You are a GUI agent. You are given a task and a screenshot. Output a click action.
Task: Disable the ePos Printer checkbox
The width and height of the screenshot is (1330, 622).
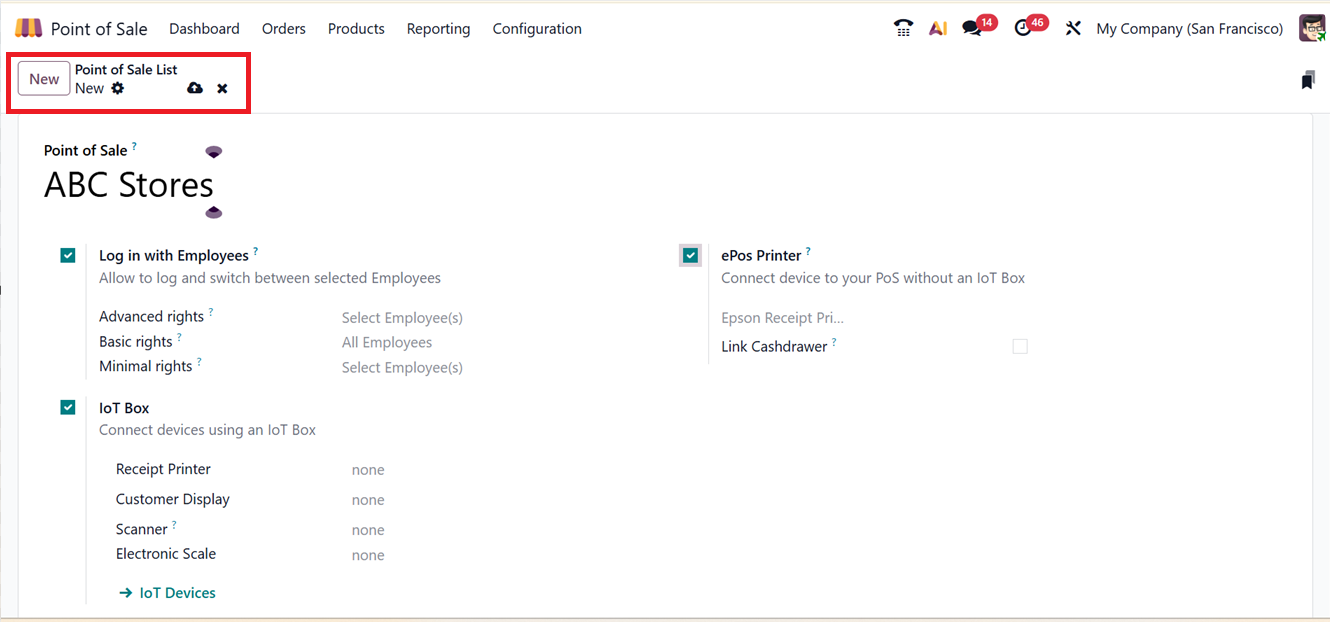pyautogui.click(x=690, y=256)
